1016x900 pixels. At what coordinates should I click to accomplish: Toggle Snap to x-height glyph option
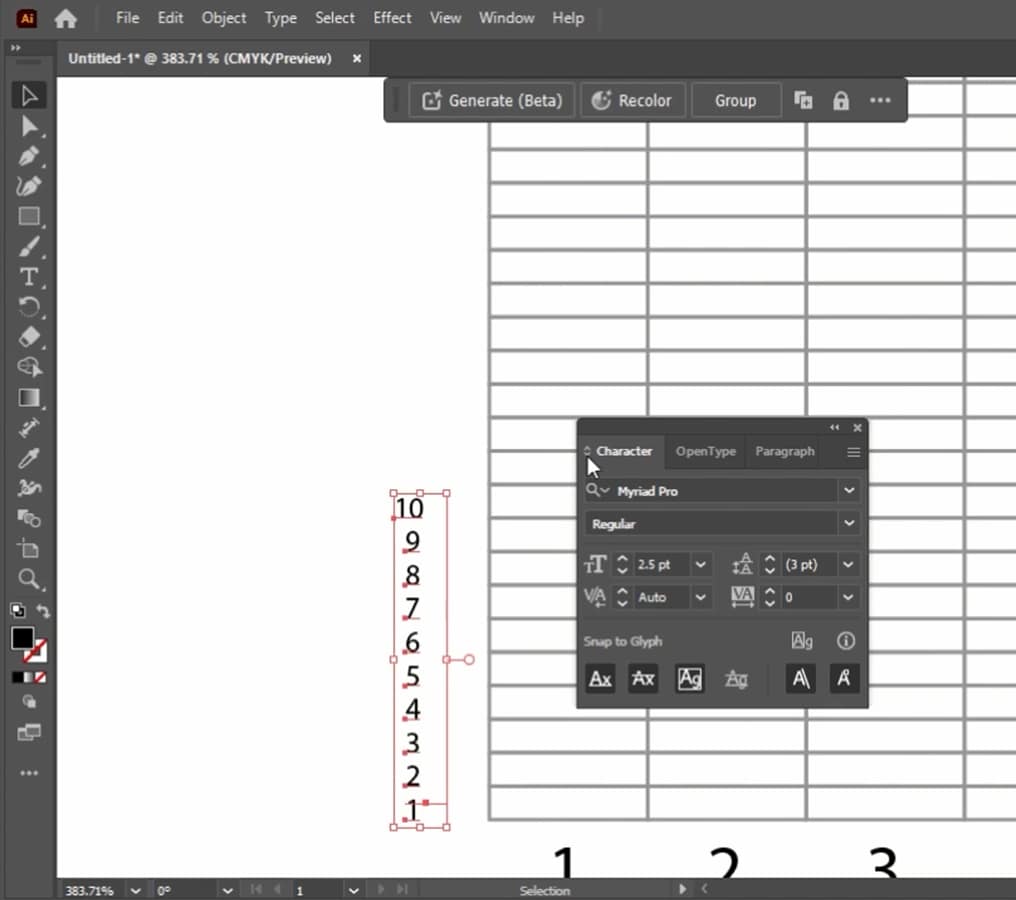[x=643, y=679]
